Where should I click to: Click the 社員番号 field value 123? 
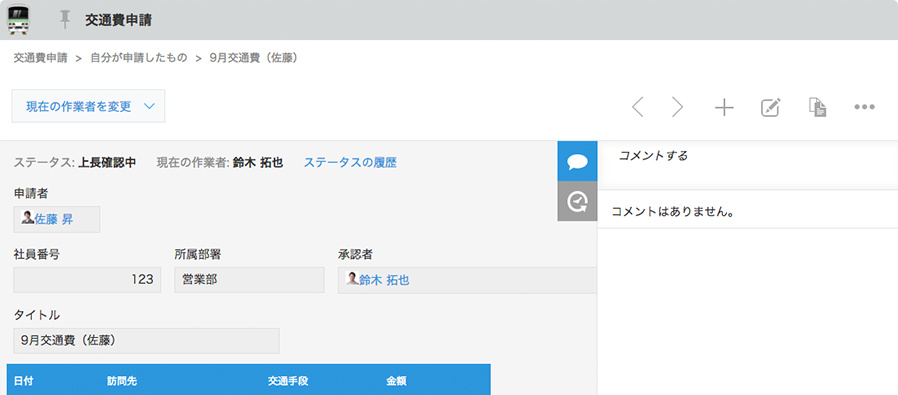click(x=87, y=280)
